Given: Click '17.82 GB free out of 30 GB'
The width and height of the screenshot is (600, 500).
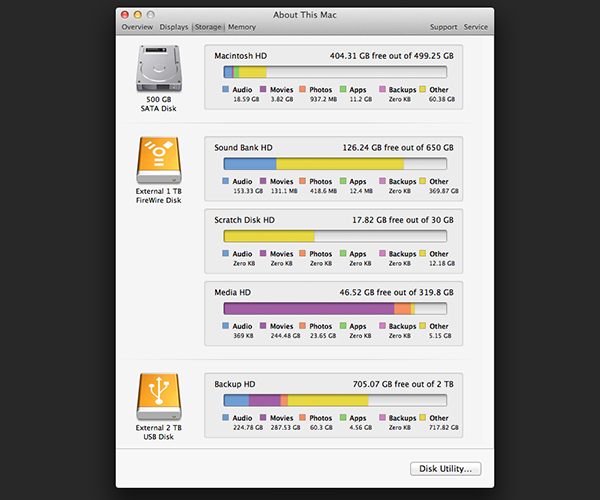Looking at the screenshot, I should tap(403, 220).
